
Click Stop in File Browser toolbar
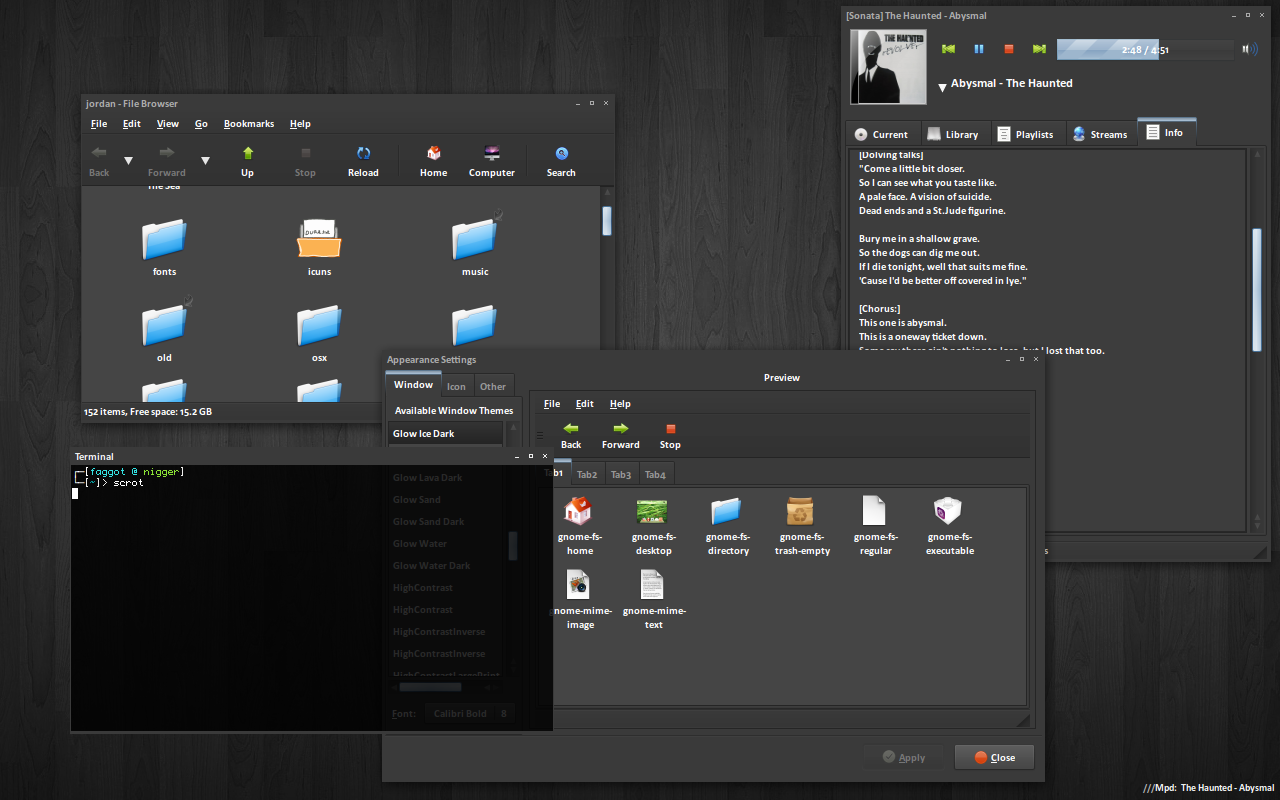click(305, 161)
